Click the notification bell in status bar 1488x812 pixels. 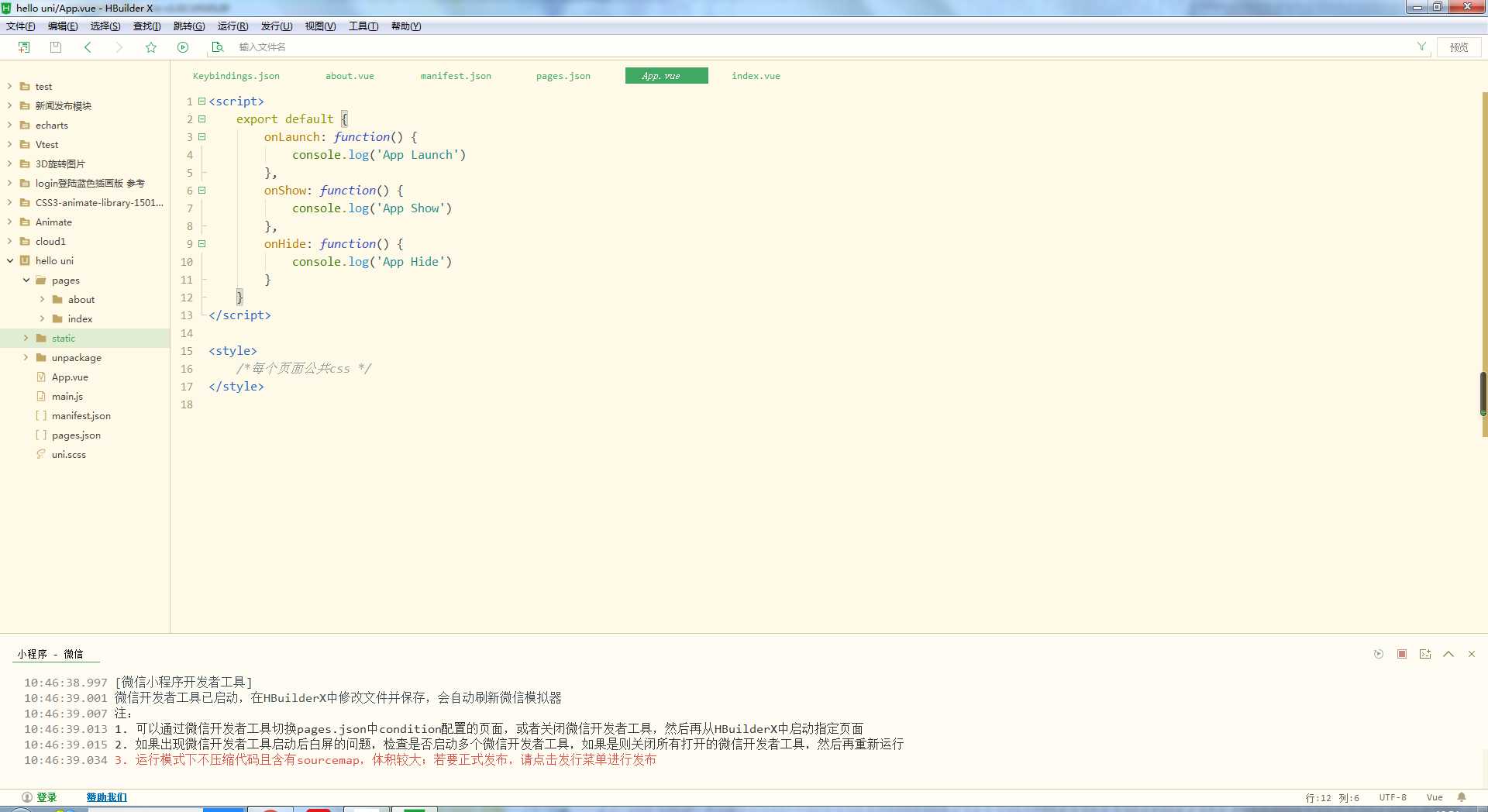click(x=1462, y=797)
